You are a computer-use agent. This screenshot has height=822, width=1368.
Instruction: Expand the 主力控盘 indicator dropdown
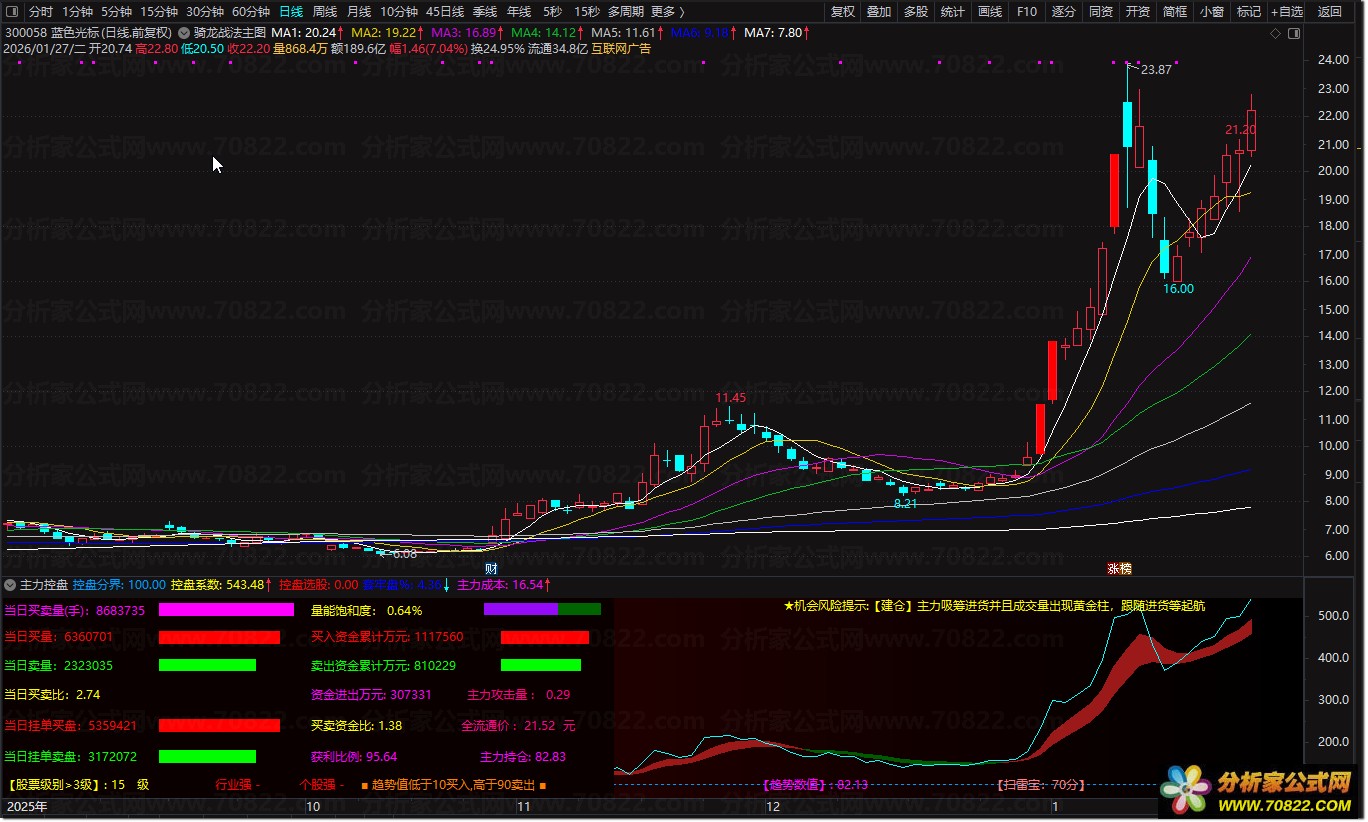coord(10,584)
